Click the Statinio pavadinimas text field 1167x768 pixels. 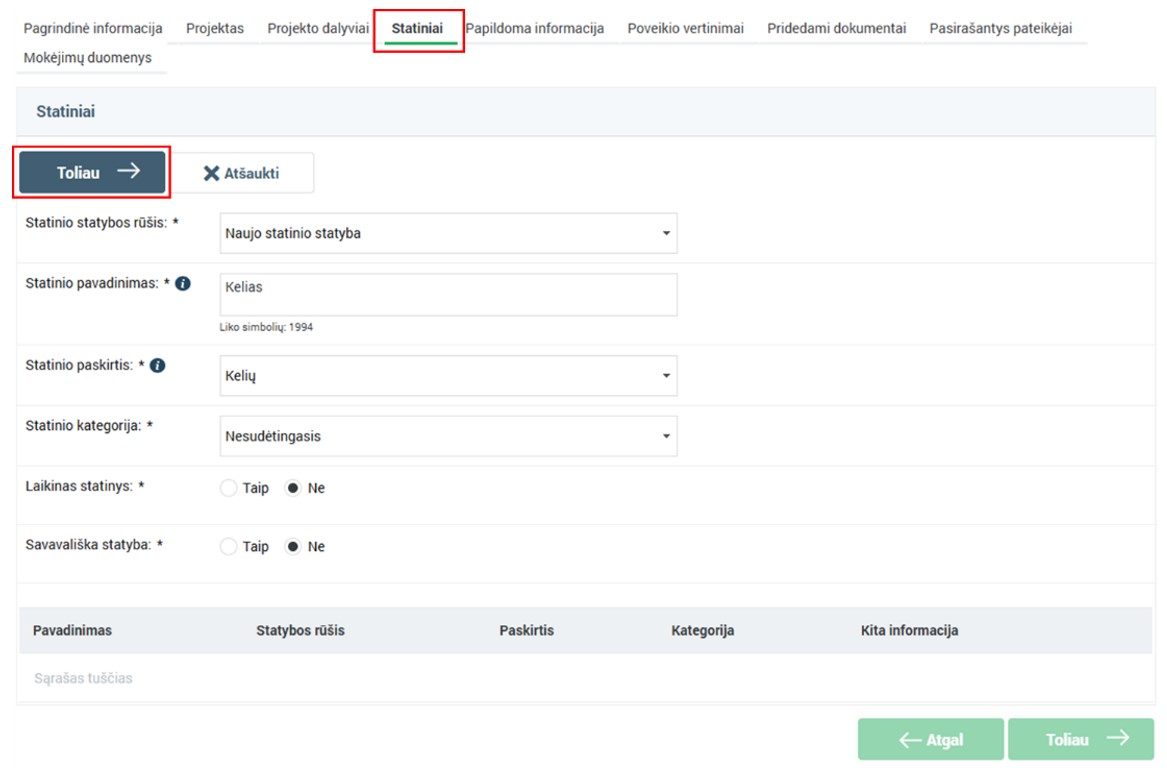pos(448,294)
